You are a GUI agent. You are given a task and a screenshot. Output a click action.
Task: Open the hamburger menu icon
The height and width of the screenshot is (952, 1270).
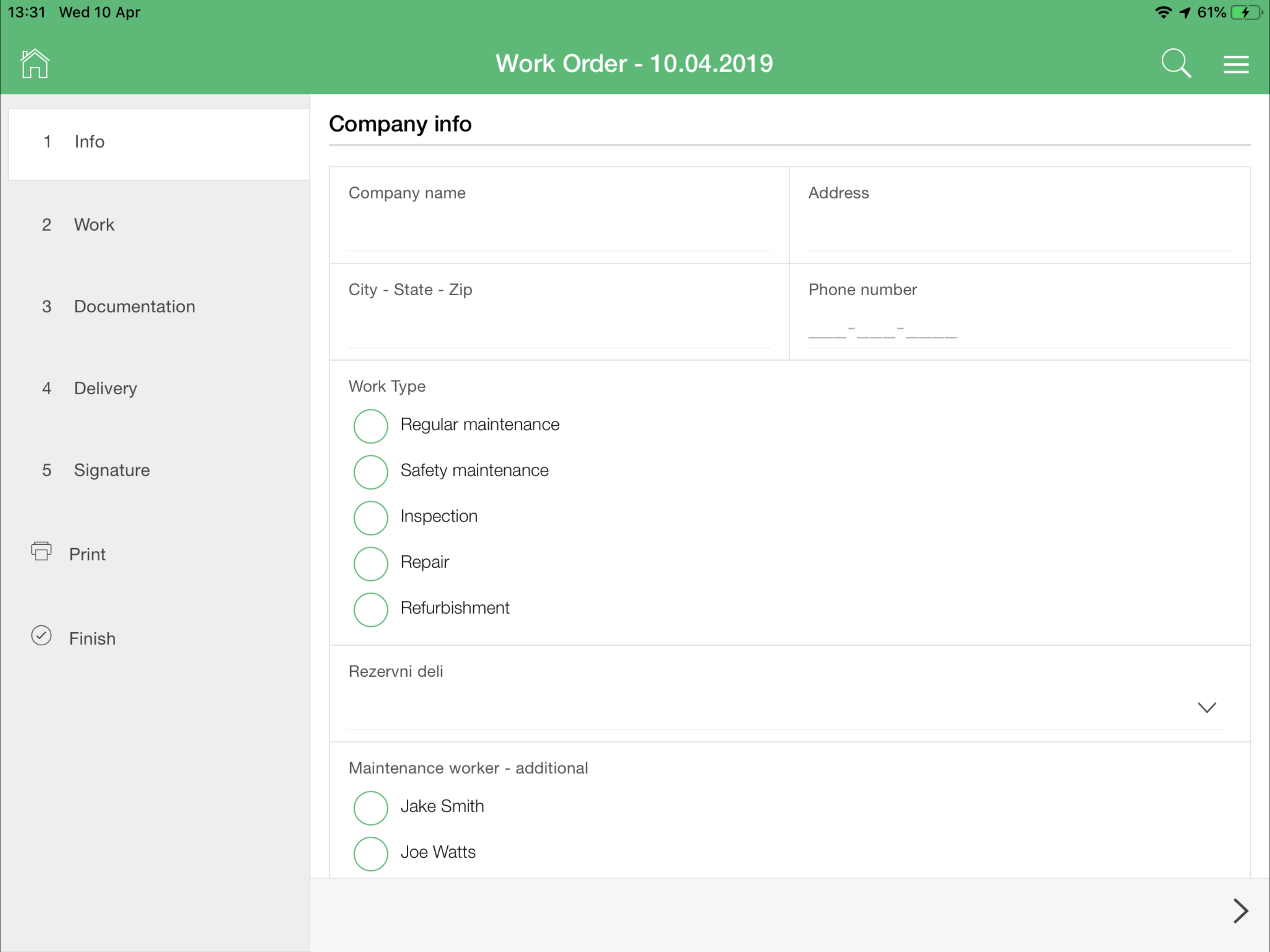pos(1236,64)
